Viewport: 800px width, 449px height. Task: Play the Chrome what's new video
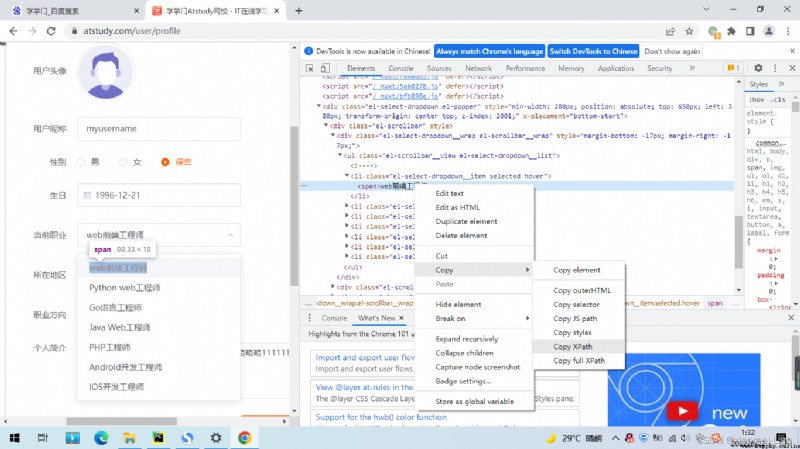682,411
